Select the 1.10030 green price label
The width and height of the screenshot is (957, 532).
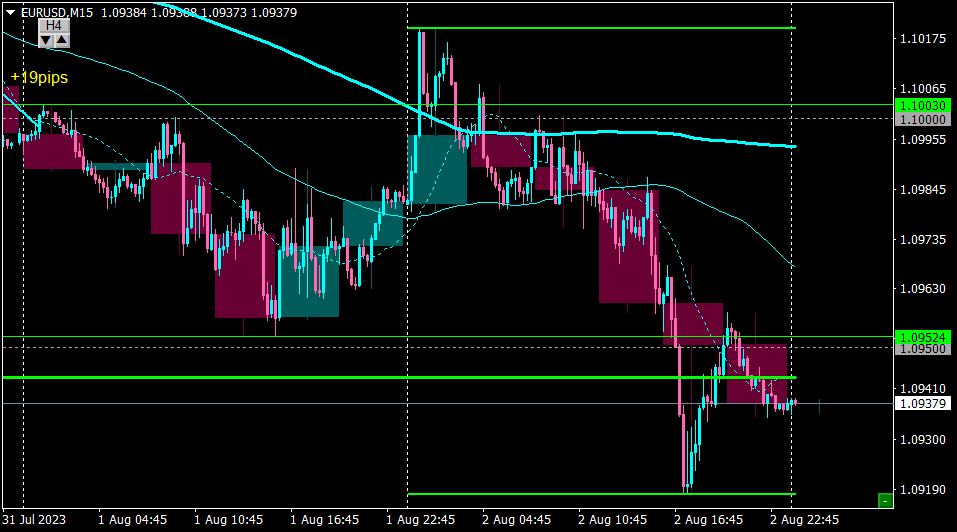click(923, 106)
